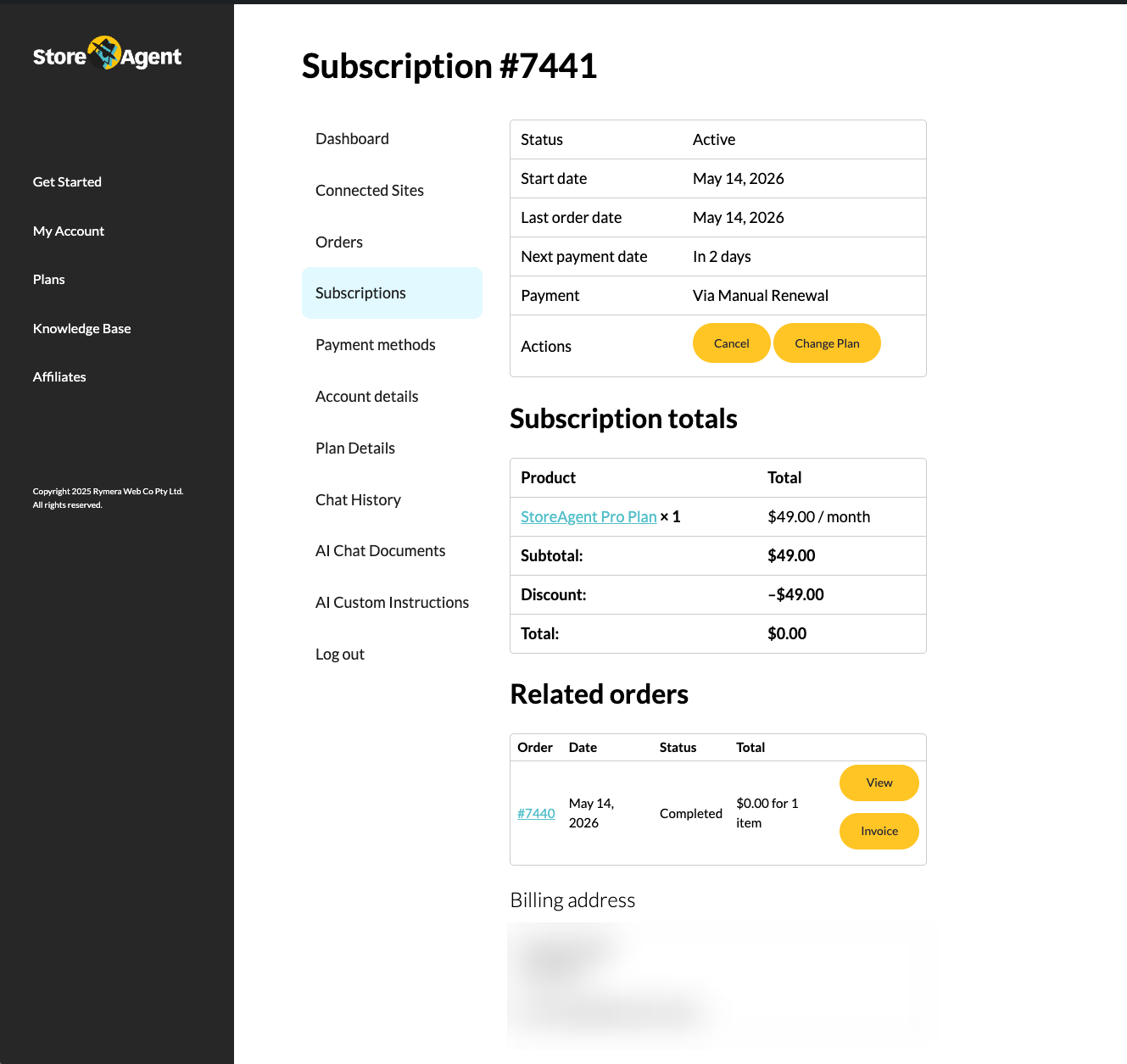Viewport: 1127px width, 1064px height.
Task: Click the Start date value May 14, 2026
Action: [x=739, y=178]
